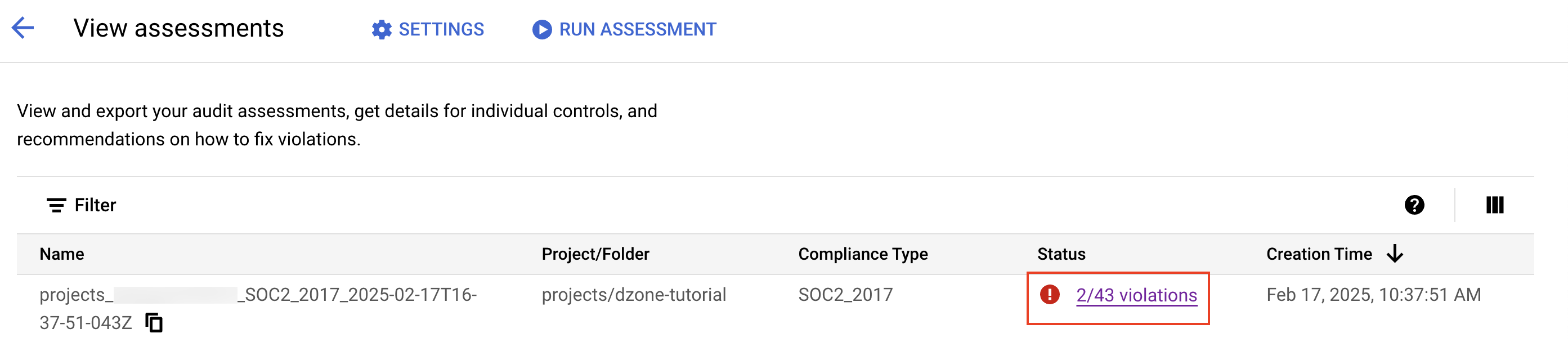Open the Settings gear icon
The image size is (1568, 342).
coord(382,29)
